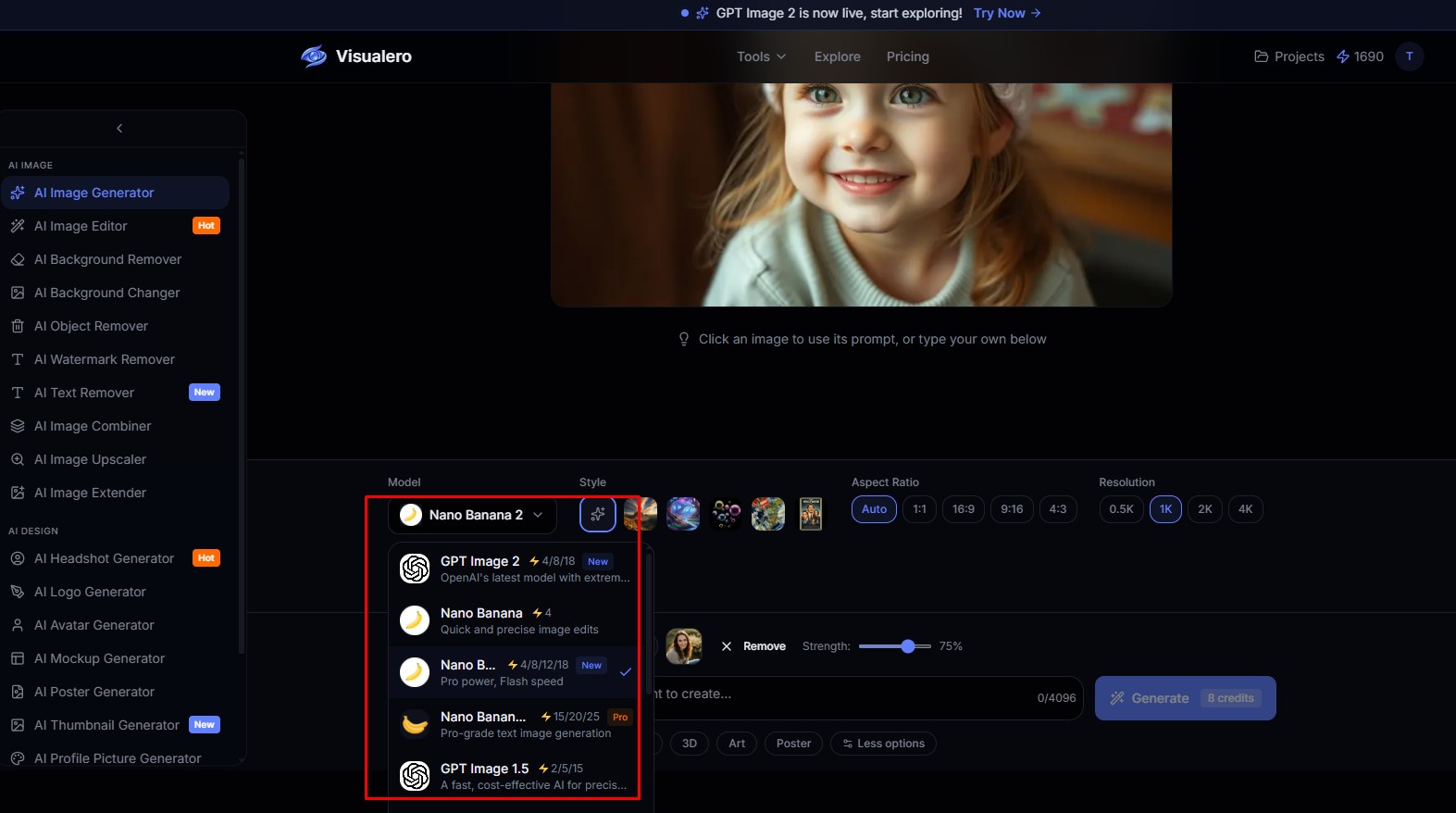
Task: Set aspect ratio to 16:9
Action: pos(963,509)
